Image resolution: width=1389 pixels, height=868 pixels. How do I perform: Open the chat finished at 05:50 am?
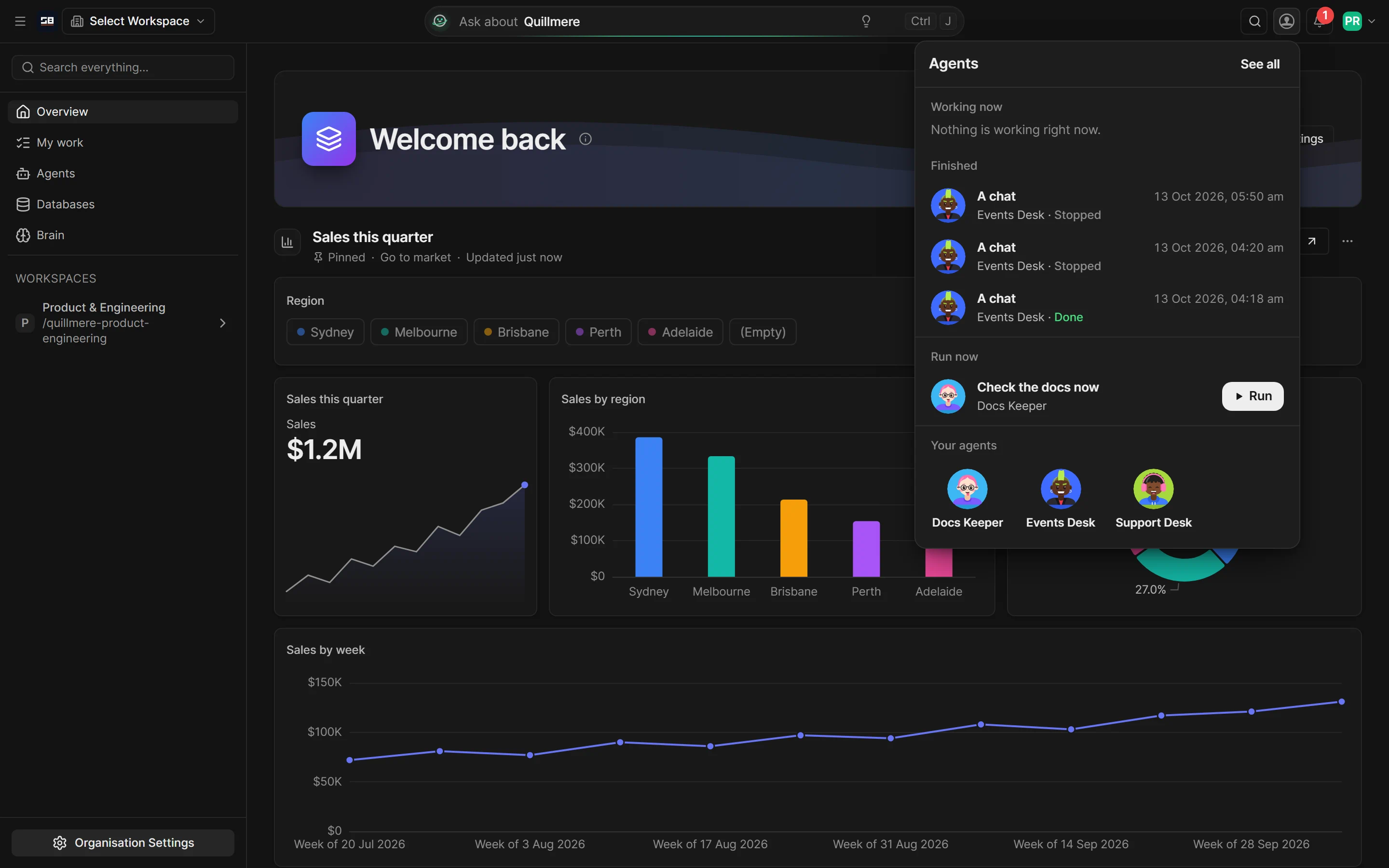coord(1106,205)
